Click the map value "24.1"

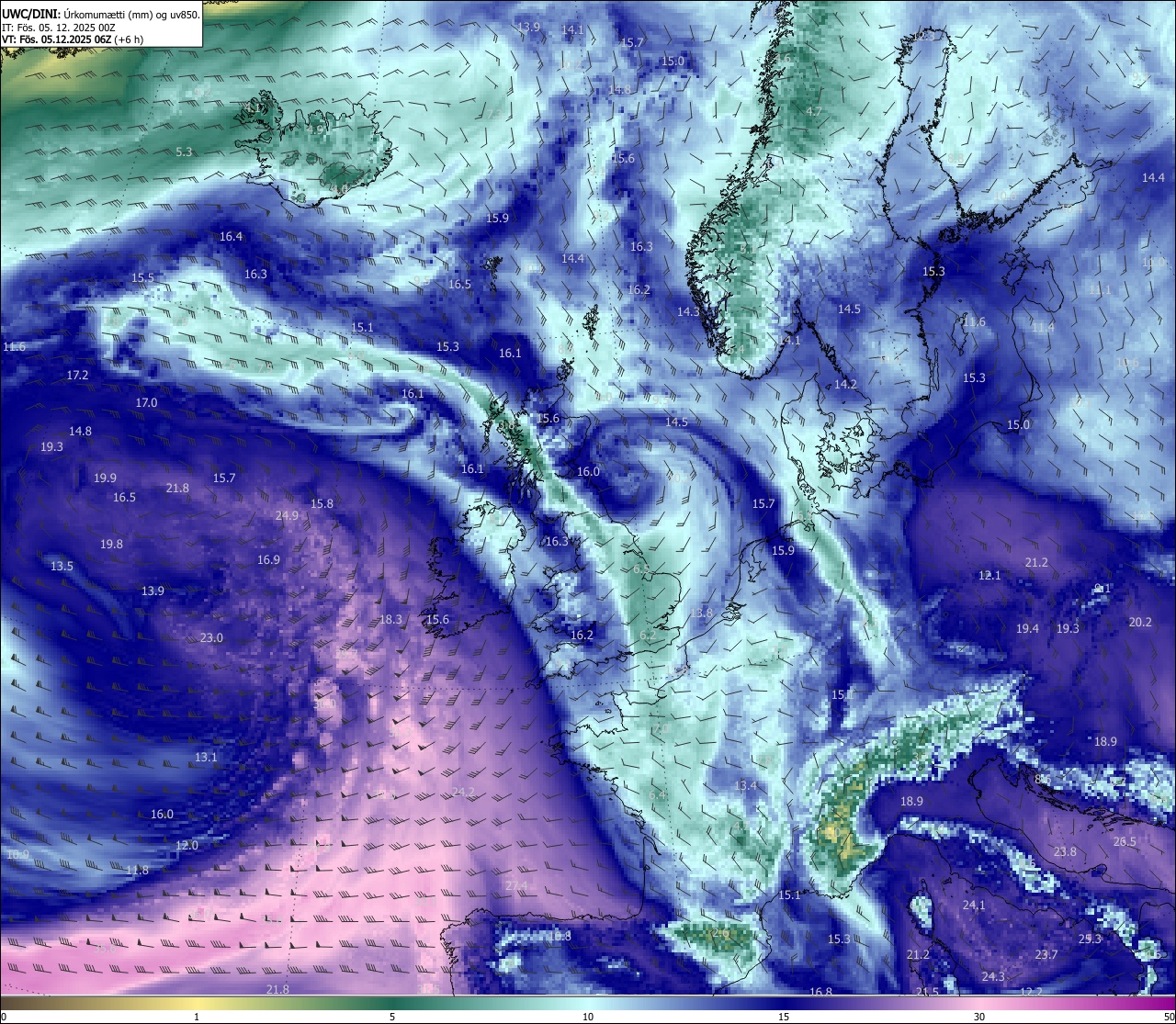coord(974,905)
